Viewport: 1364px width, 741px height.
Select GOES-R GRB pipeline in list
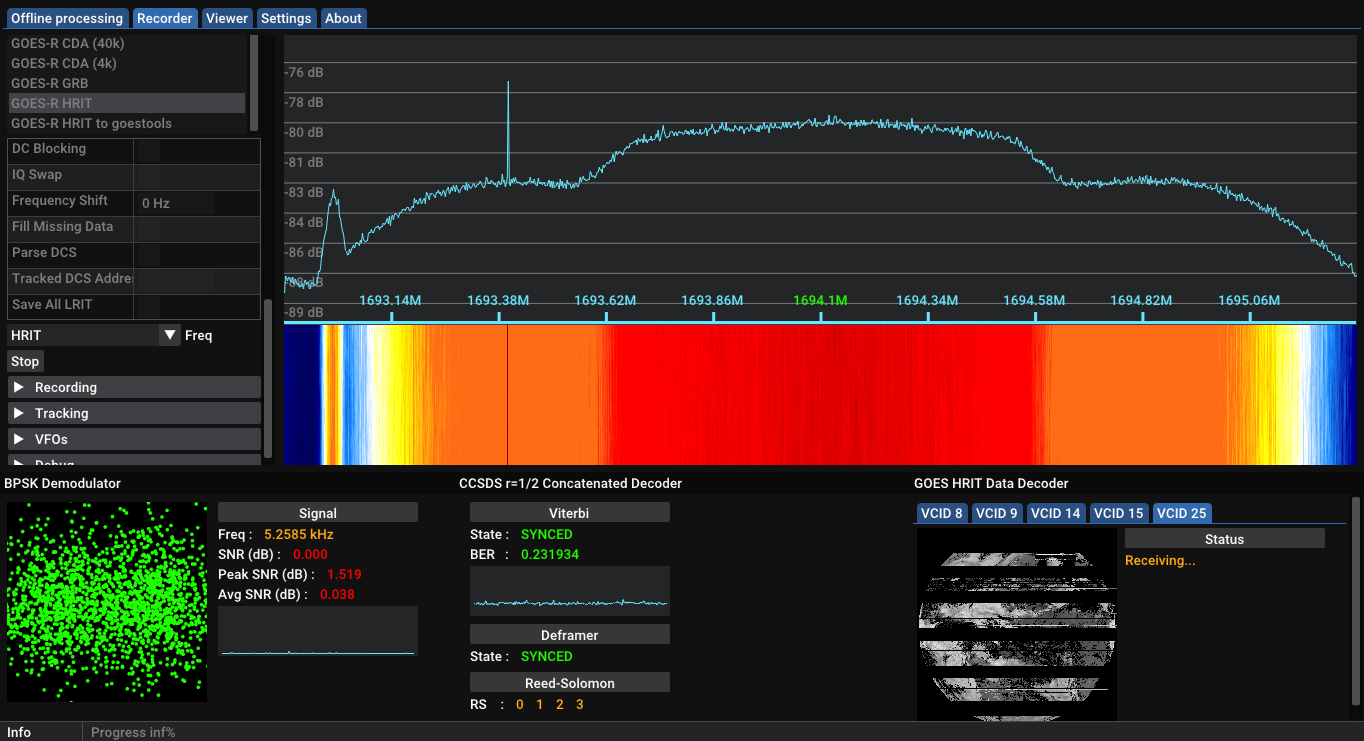pos(49,83)
